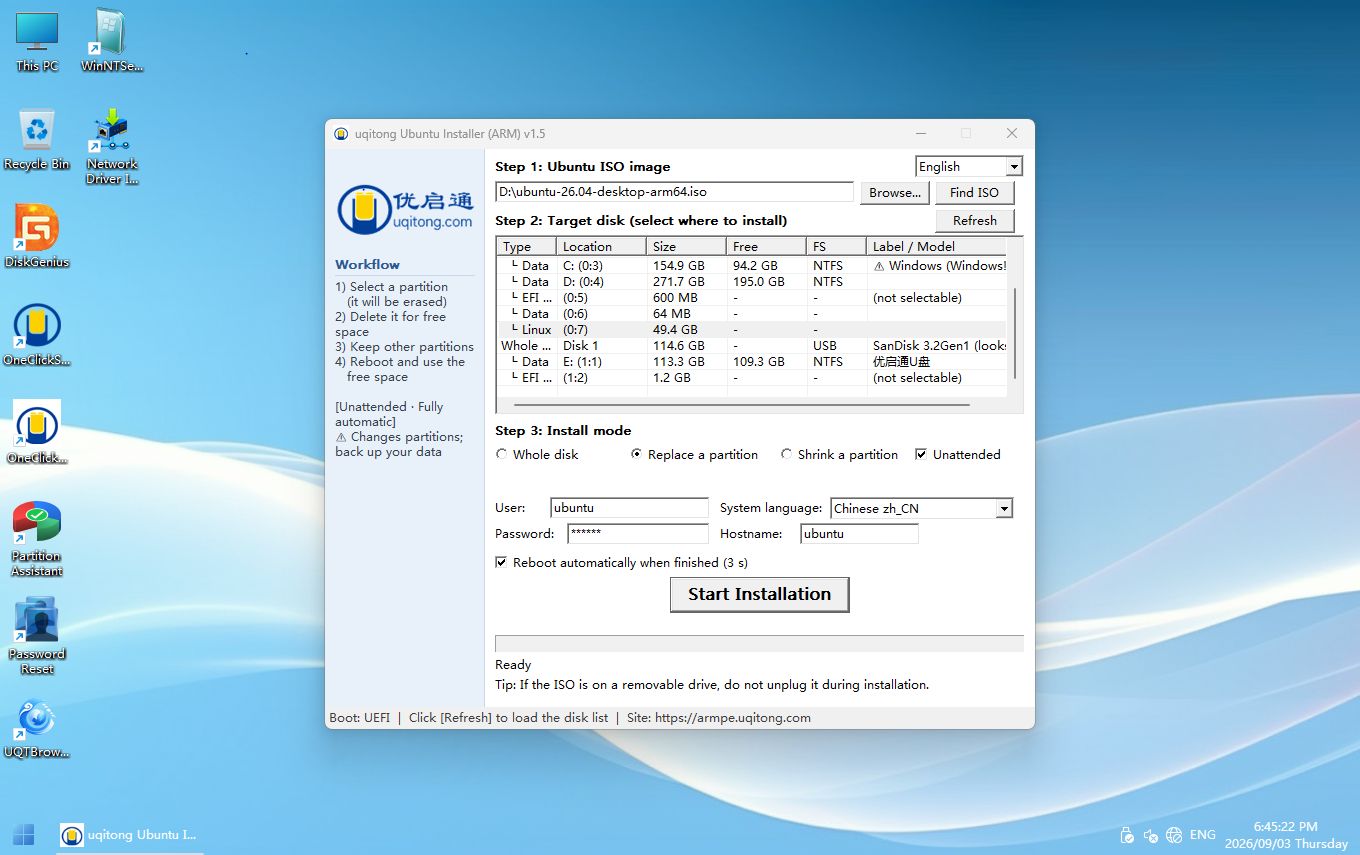Click the Type column header
The width and height of the screenshot is (1360, 855).
tap(526, 246)
